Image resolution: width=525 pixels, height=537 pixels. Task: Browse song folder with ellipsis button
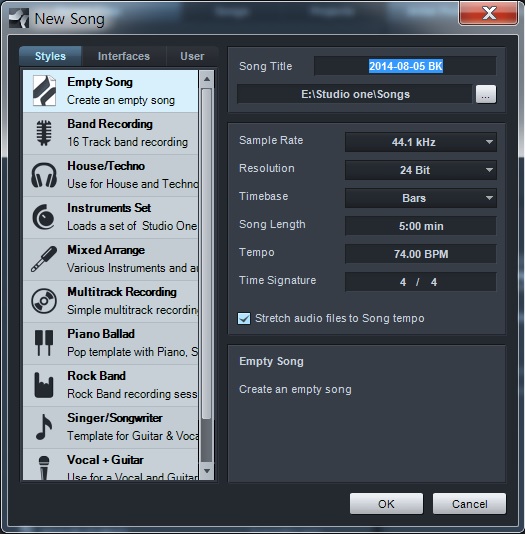[x=486, y=95]
